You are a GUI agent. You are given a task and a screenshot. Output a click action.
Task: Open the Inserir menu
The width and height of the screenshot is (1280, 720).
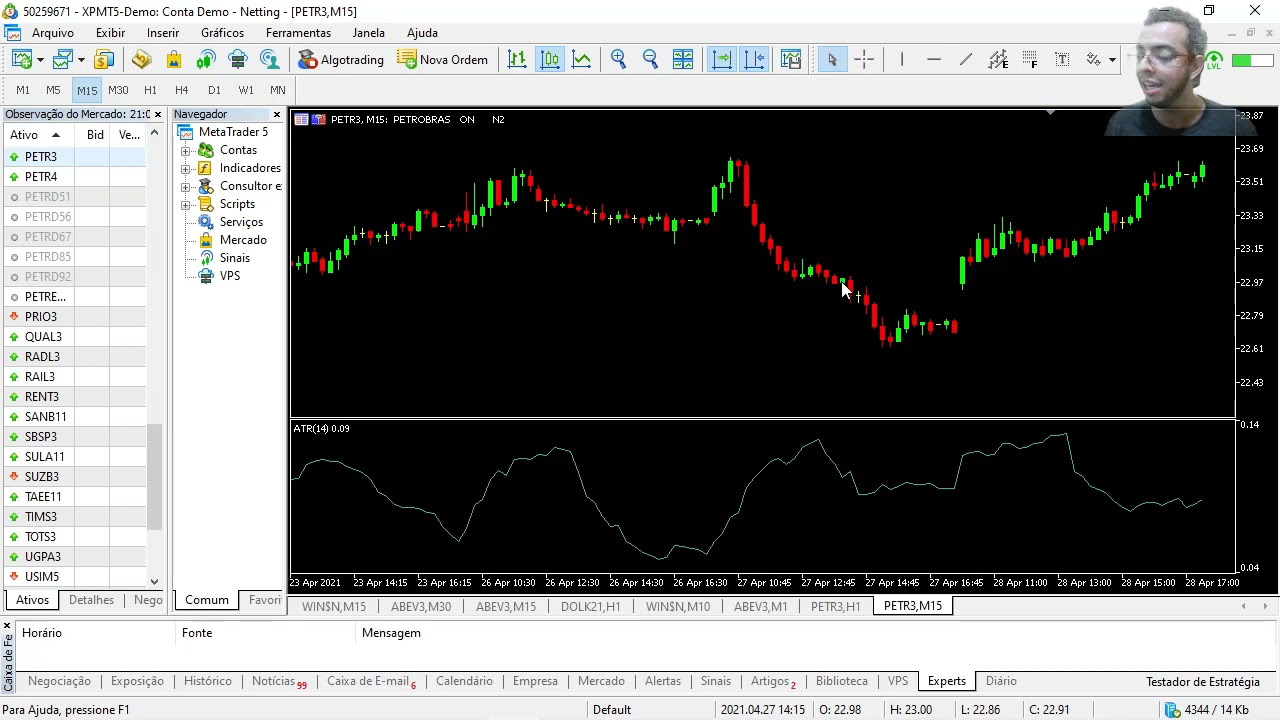point(163,33)
